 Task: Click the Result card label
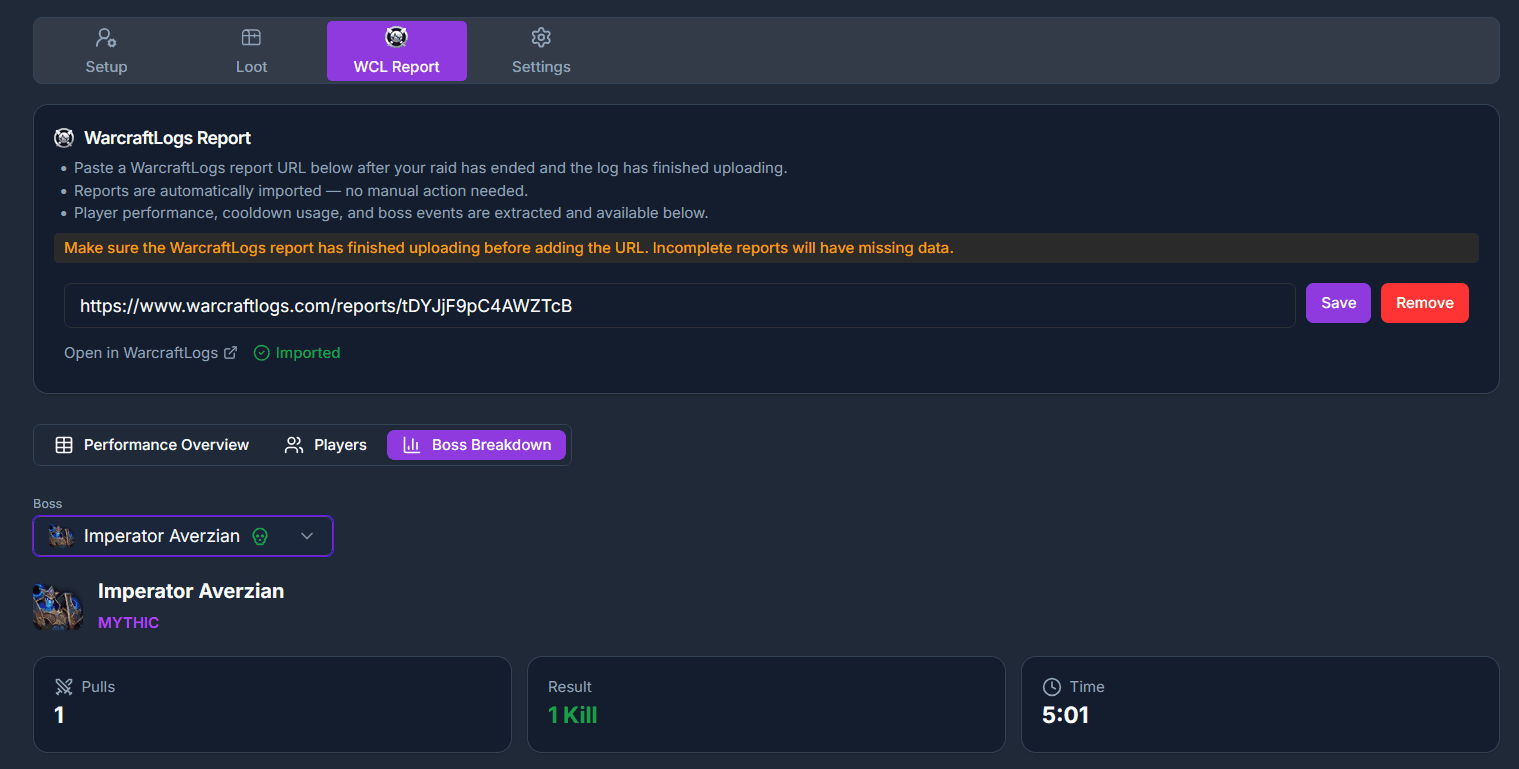point(570,687)
